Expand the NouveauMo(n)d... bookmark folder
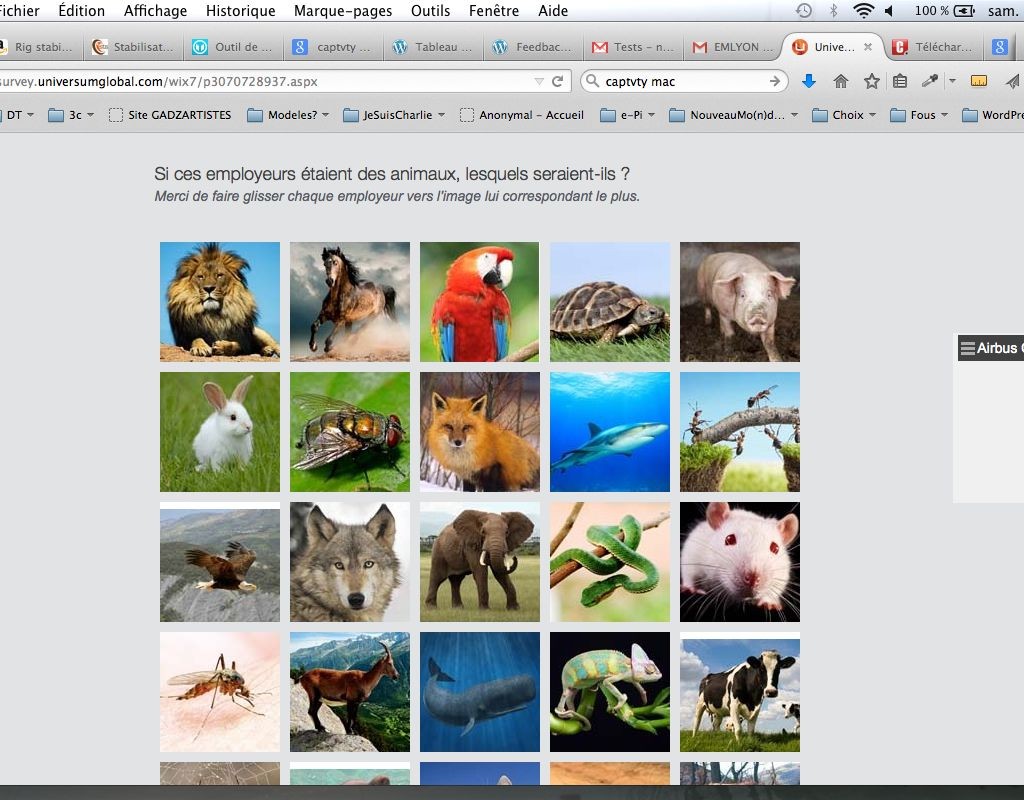This screenshot has height=800, width=1024. click(734, 115)
